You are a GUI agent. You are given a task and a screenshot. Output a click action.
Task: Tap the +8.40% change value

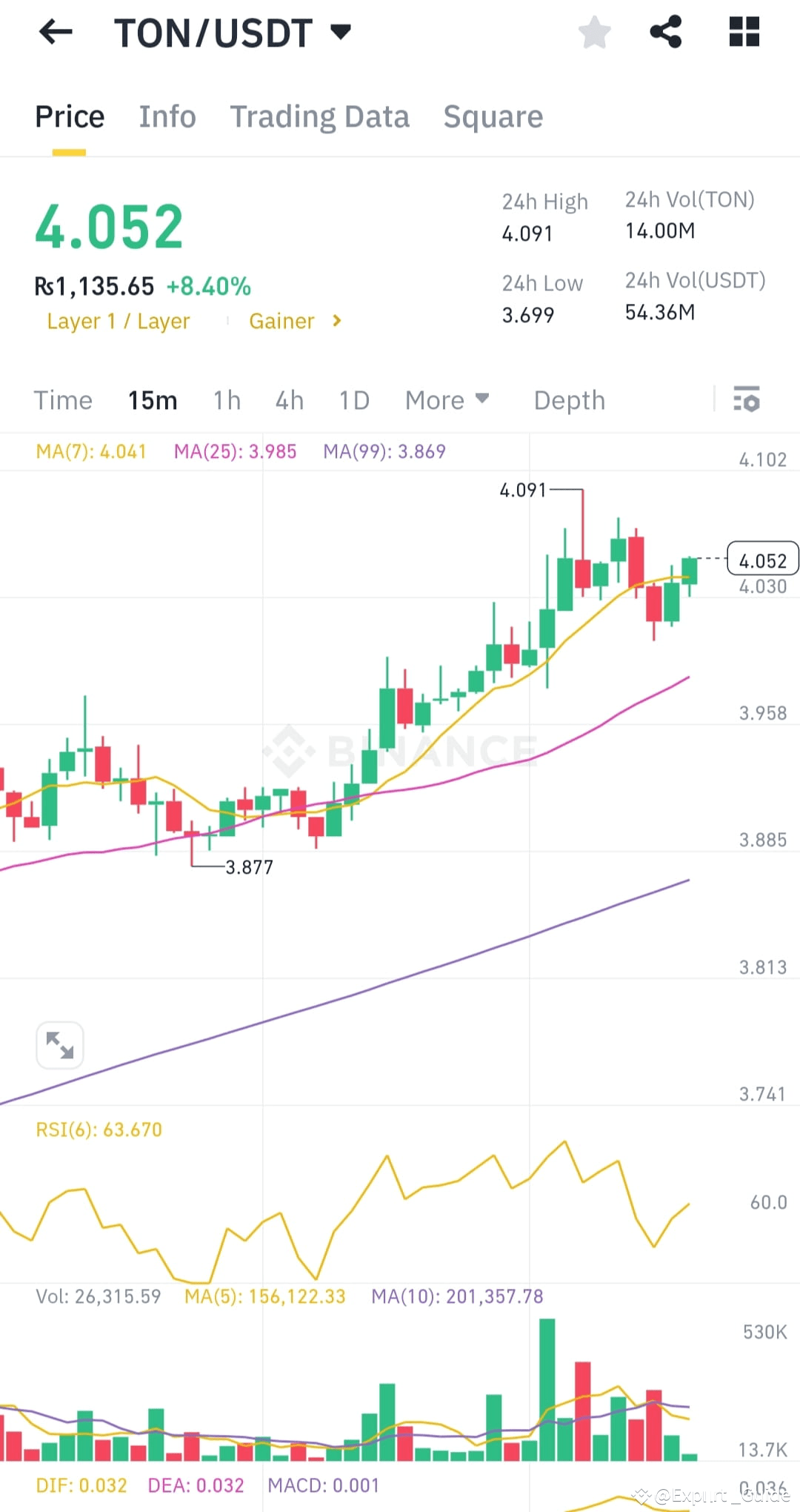[x=209, y=286]
